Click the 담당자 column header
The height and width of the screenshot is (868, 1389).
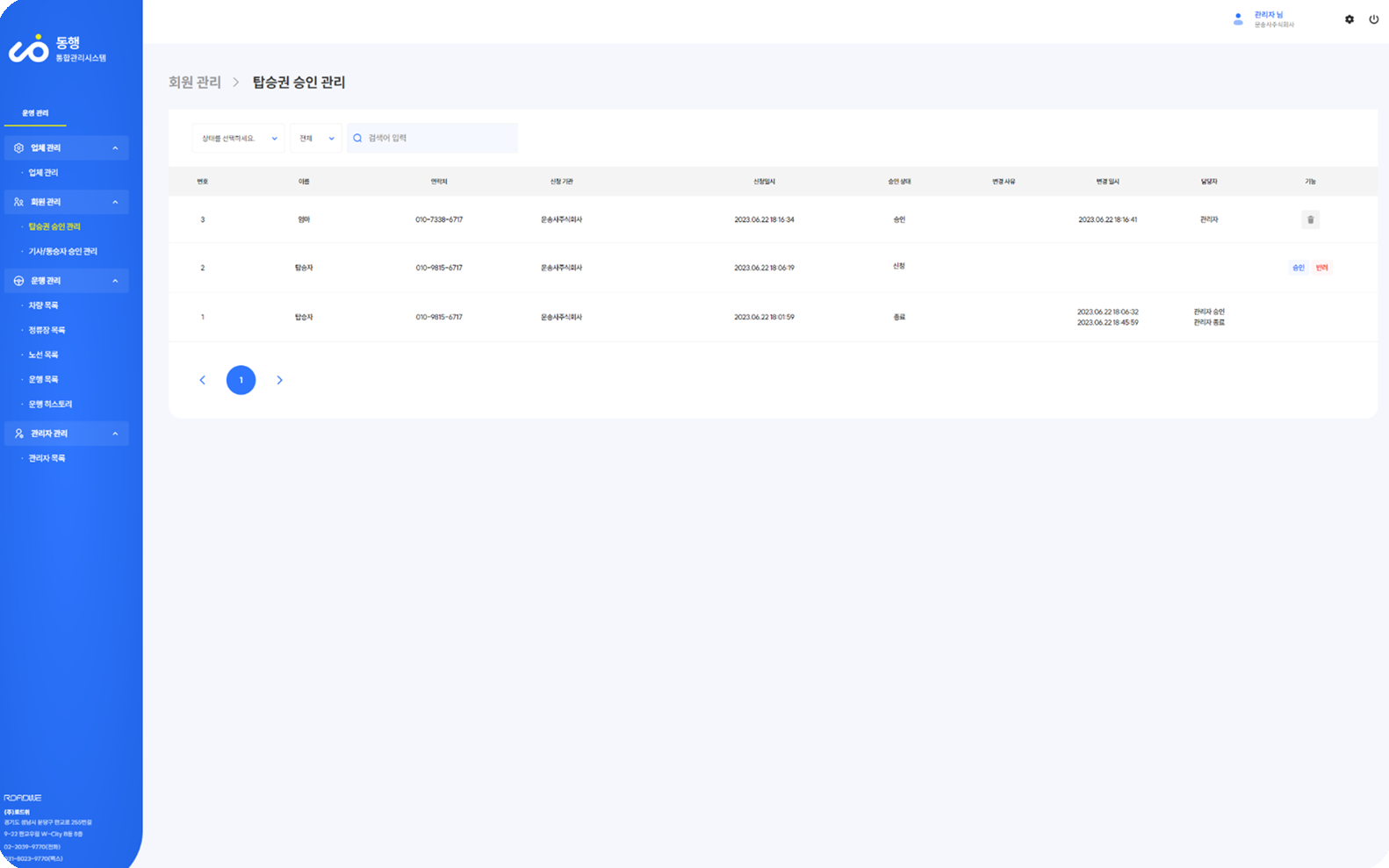click(1209, 182)
